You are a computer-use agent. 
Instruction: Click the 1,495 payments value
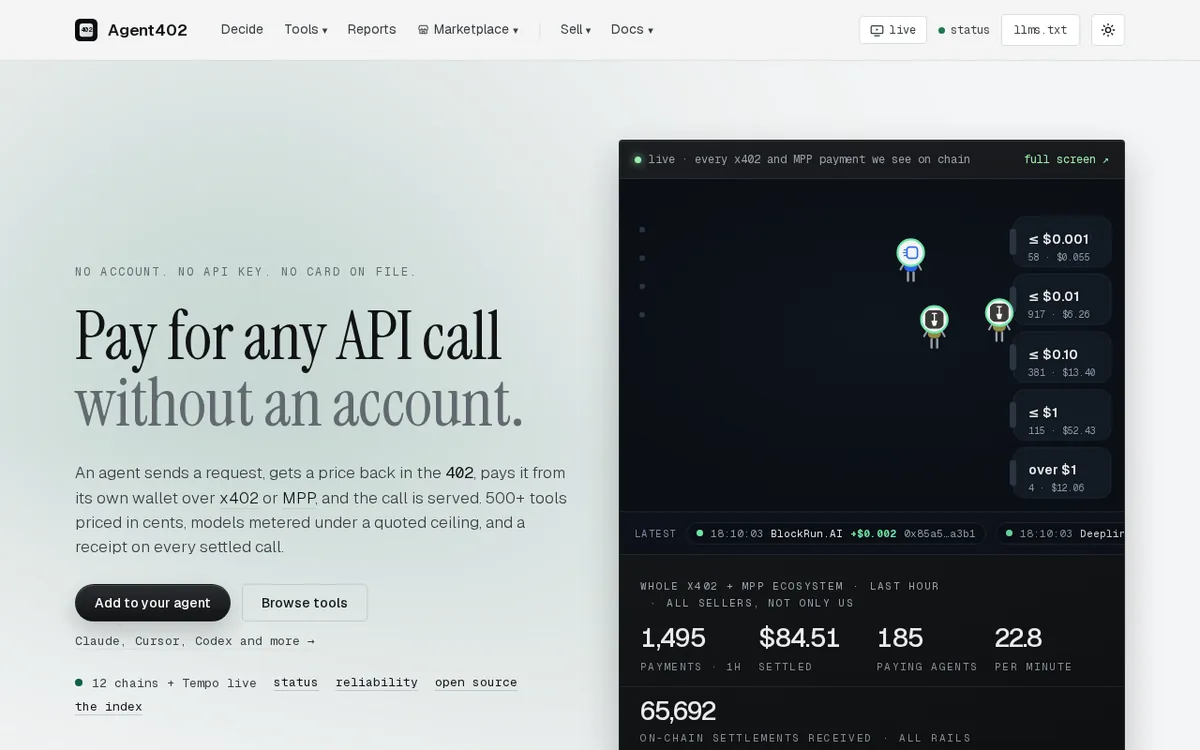[673, 637]
